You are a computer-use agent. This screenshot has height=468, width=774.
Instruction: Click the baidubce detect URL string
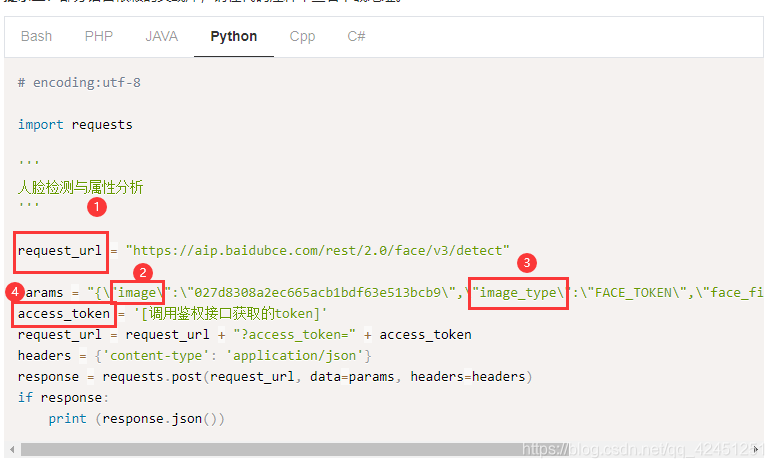(317, 250)
